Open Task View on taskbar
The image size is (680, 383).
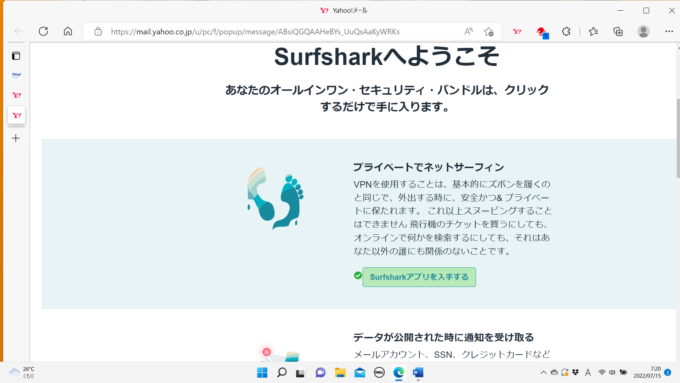pos(301,373)
